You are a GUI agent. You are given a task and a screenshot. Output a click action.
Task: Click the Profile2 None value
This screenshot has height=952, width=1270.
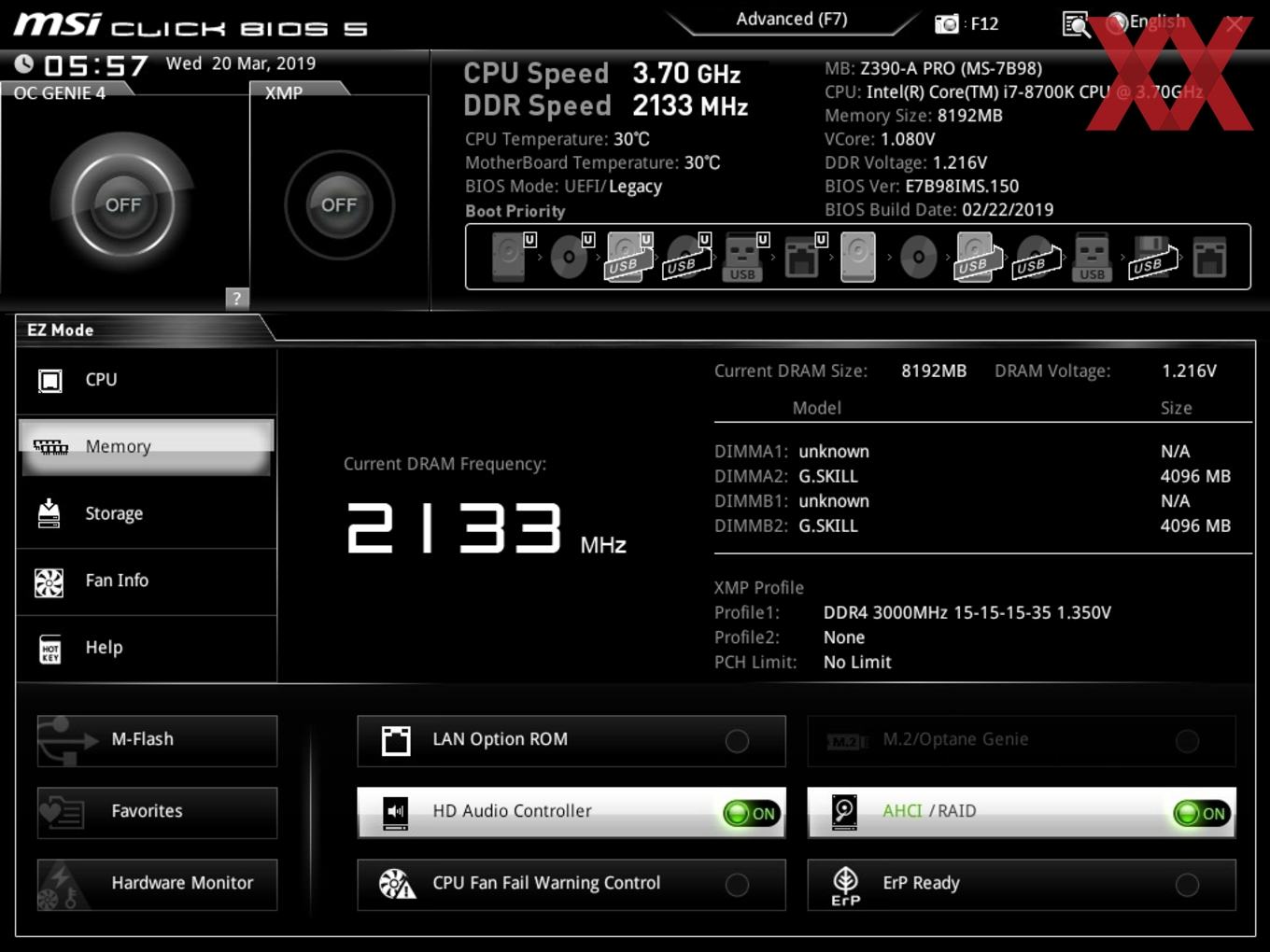844,638
